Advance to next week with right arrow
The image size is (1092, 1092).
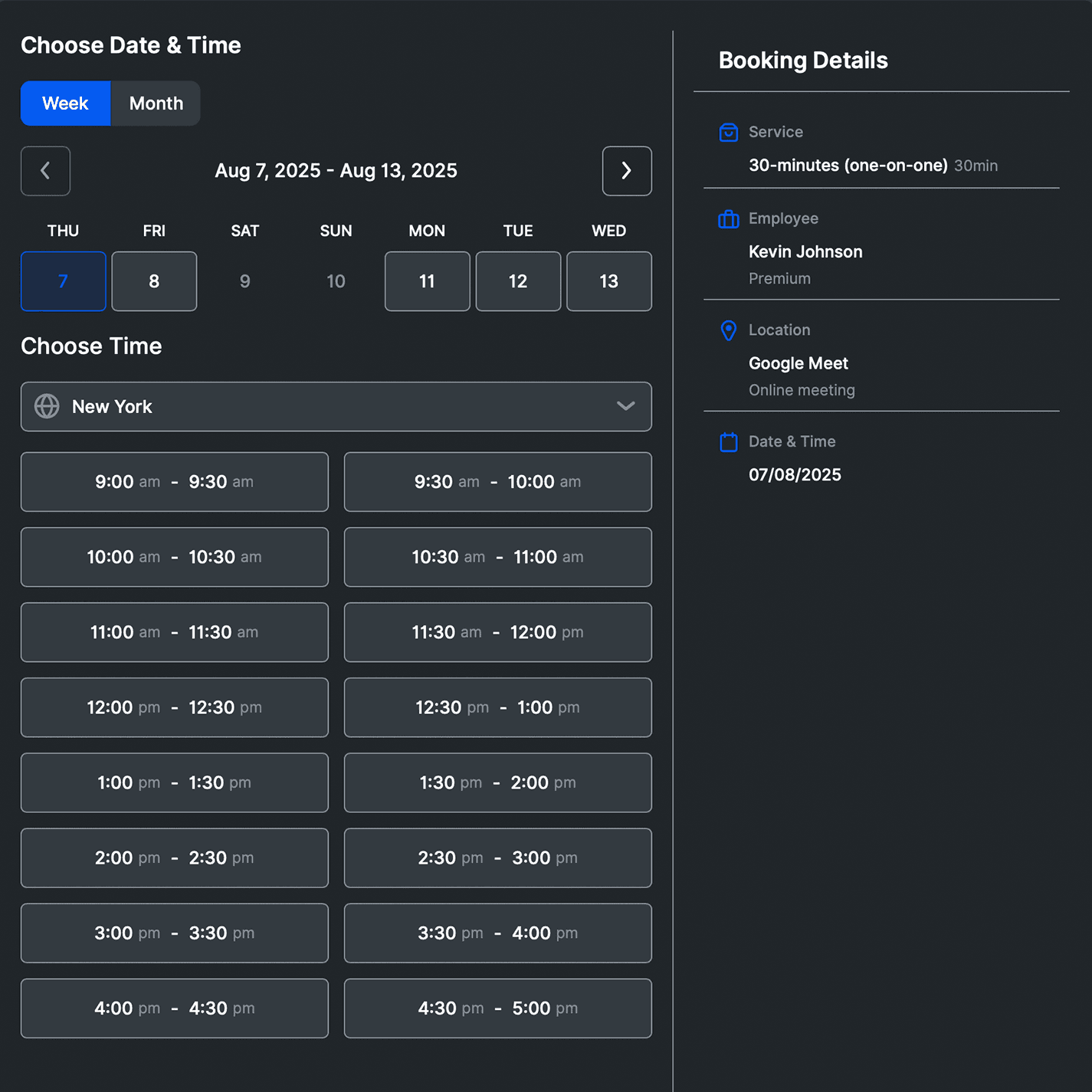pos(626,171)
